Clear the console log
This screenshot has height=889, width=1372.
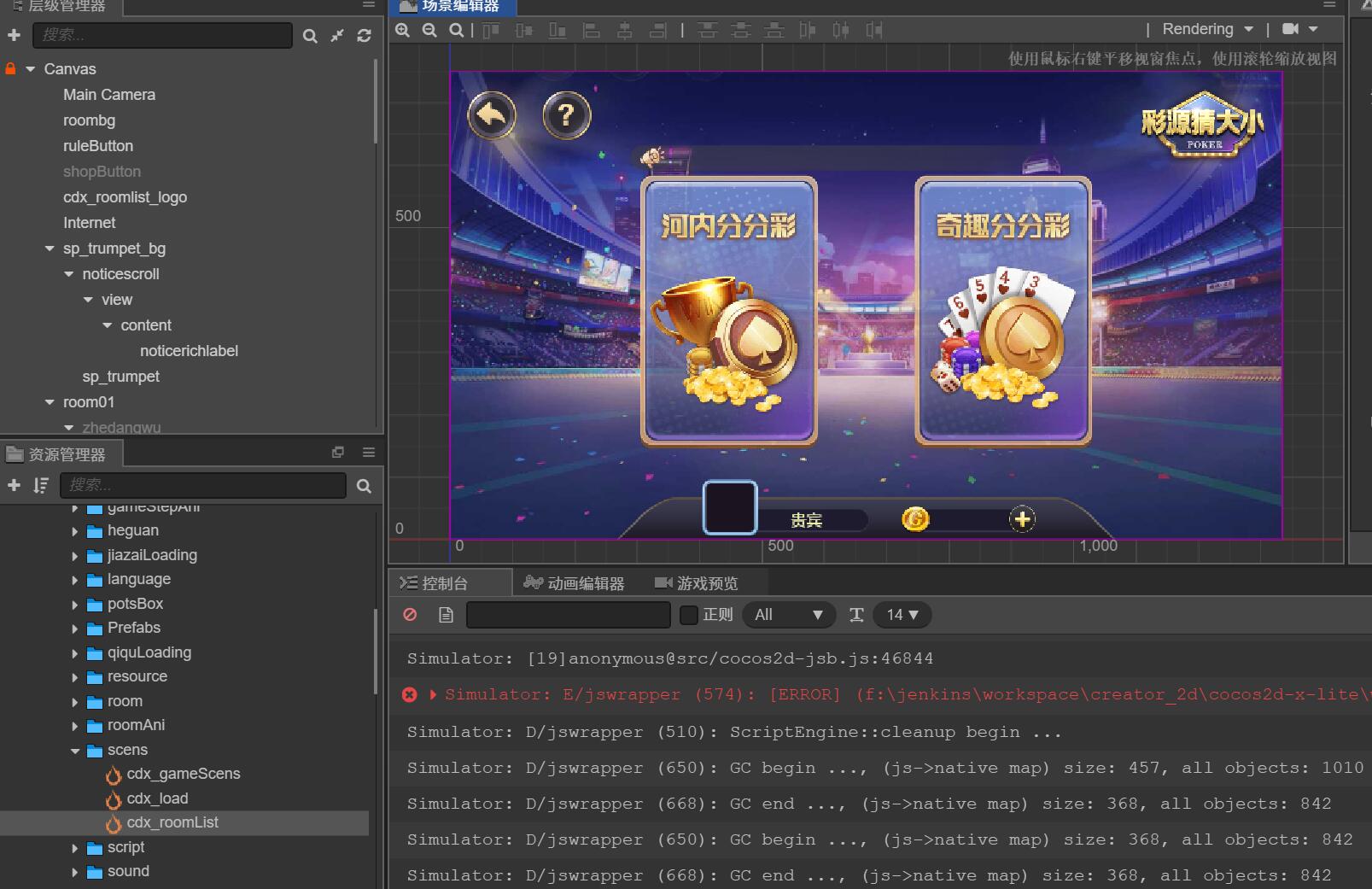pos(410,614)
